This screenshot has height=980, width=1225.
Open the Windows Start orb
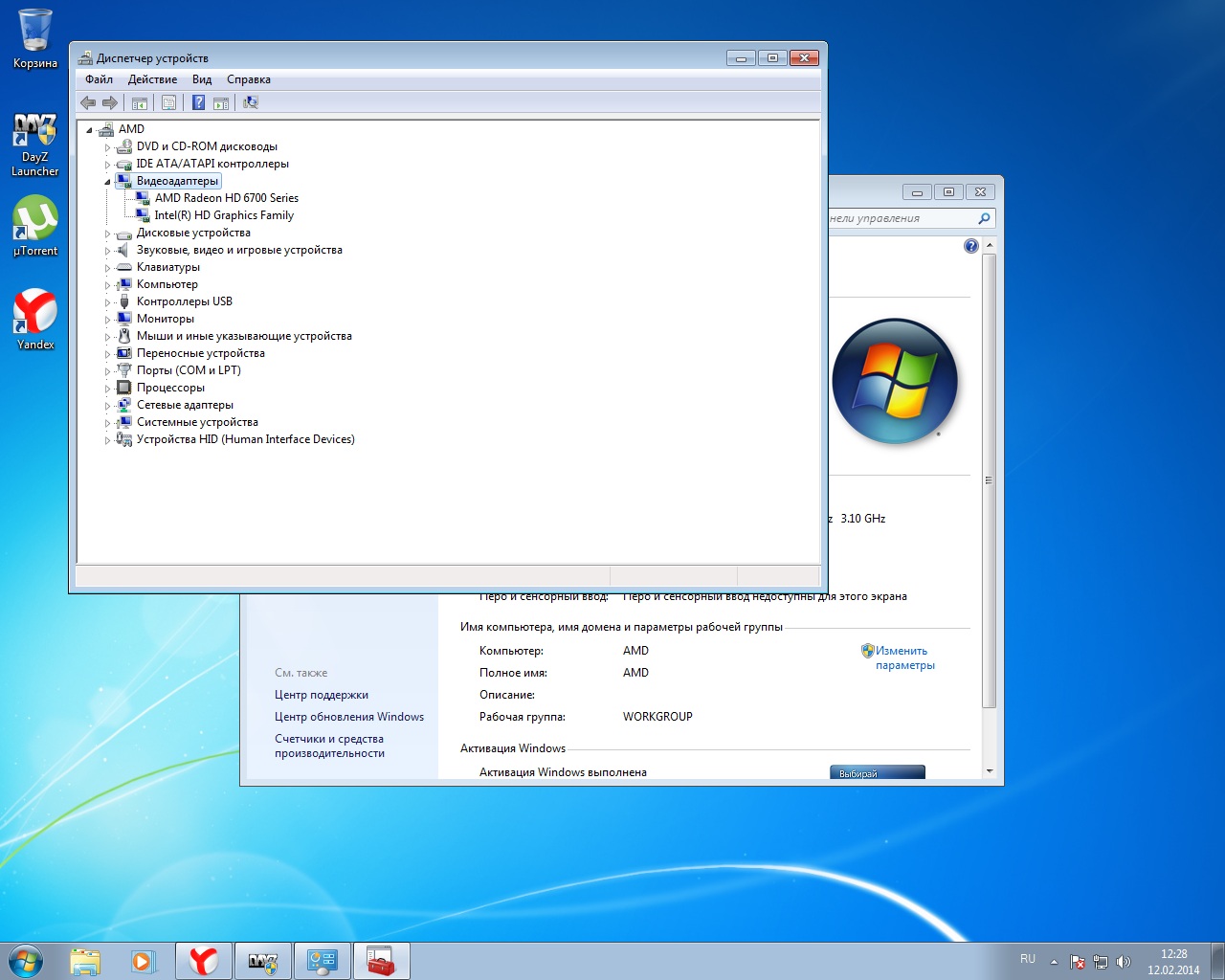[25, 961]
